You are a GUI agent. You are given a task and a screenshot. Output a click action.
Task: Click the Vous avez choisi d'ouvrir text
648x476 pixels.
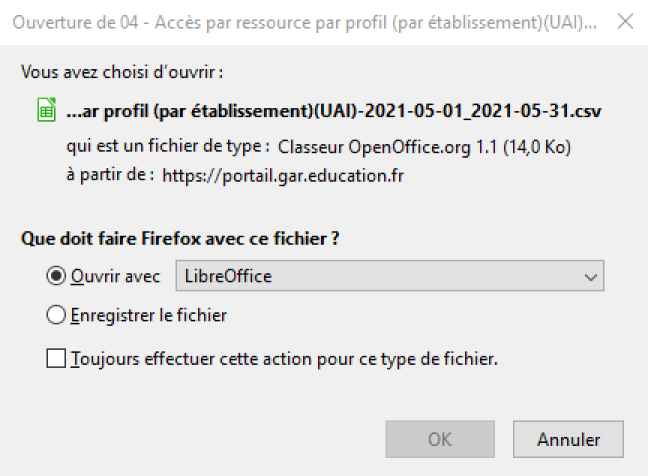pyautogui.click(x=122, y=72)
